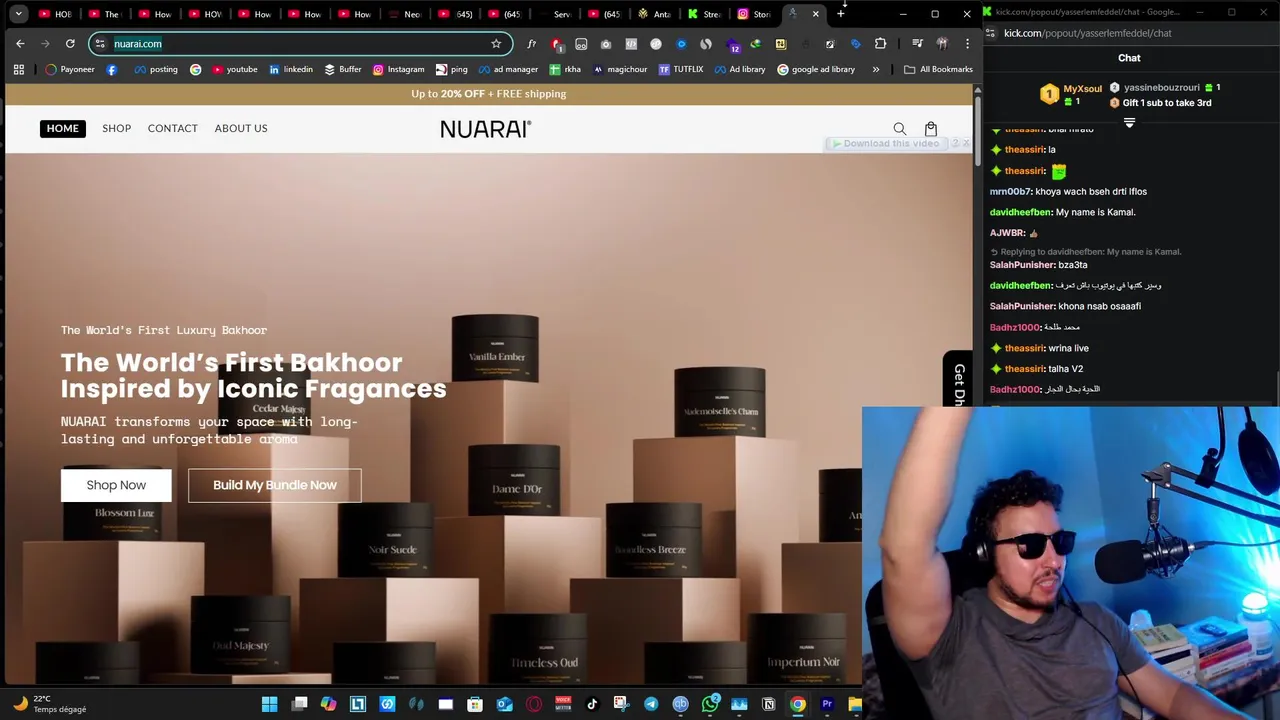Click the NUARAI logo

point(486,129)
